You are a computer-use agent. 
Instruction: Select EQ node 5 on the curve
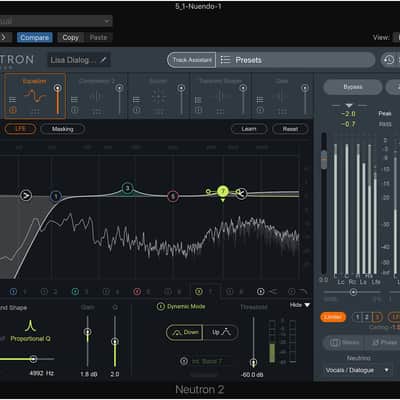(x=173, y=196)
